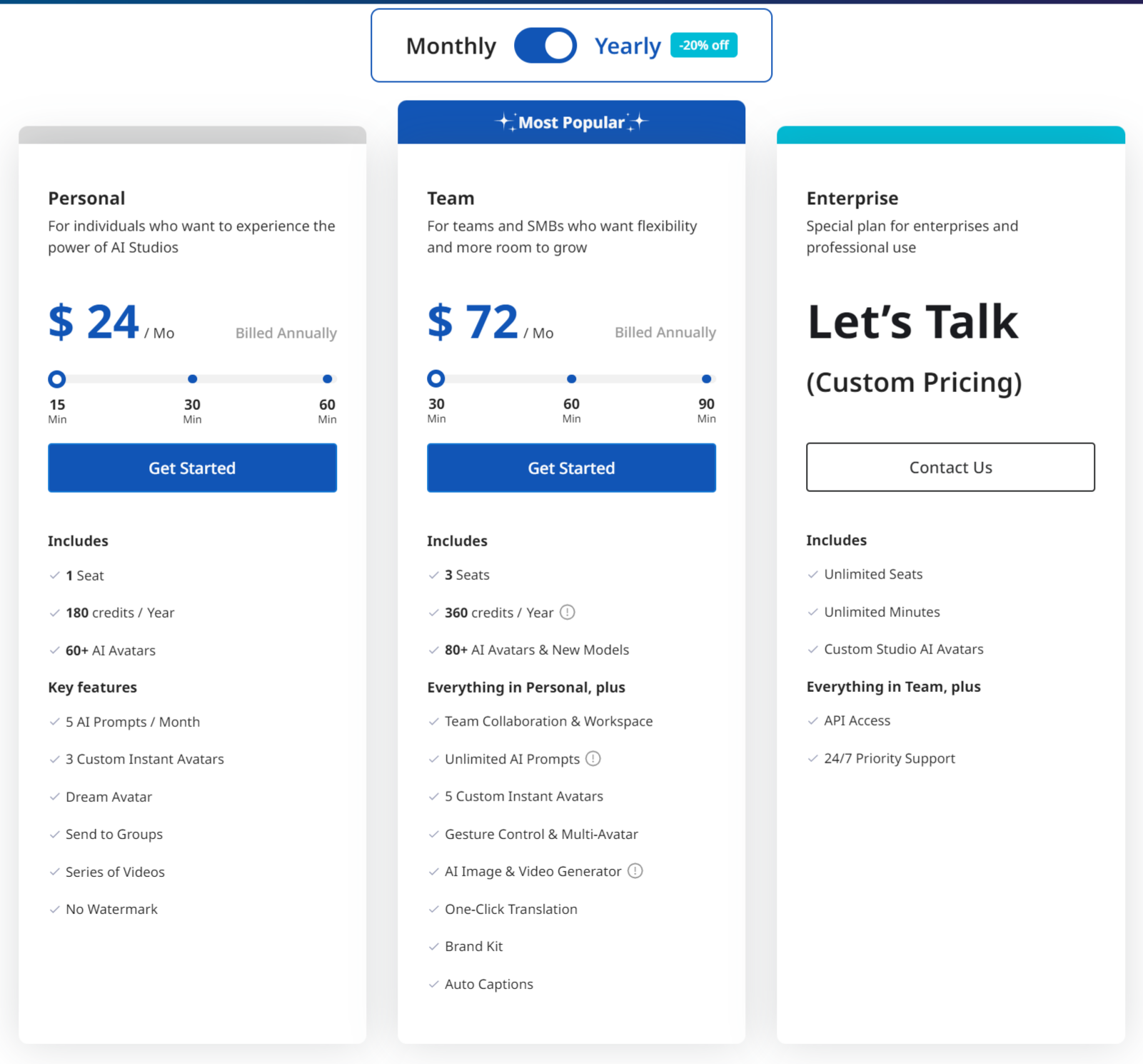
Task: Open info icon beside AI Image & Video Generator
Action: click(635, 870)
